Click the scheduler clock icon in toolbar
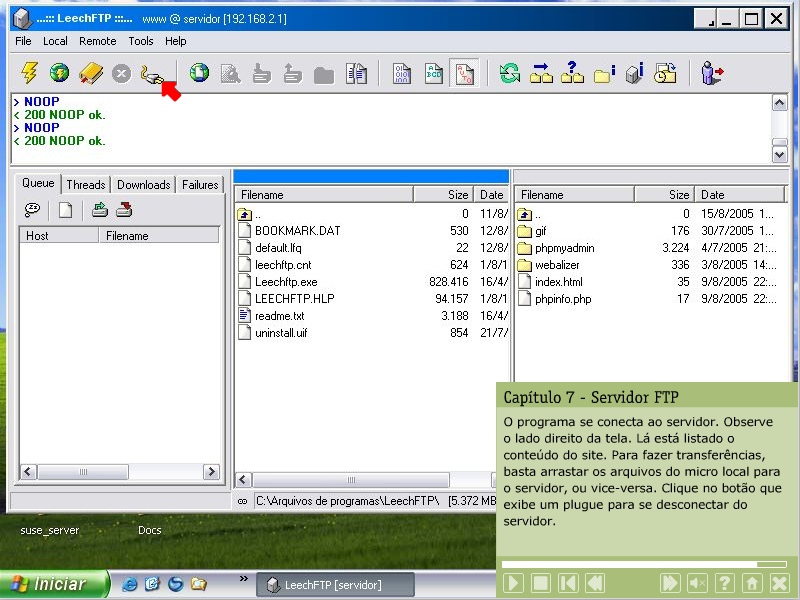This screenshot has width=800, height=600. tap(665, 73)
